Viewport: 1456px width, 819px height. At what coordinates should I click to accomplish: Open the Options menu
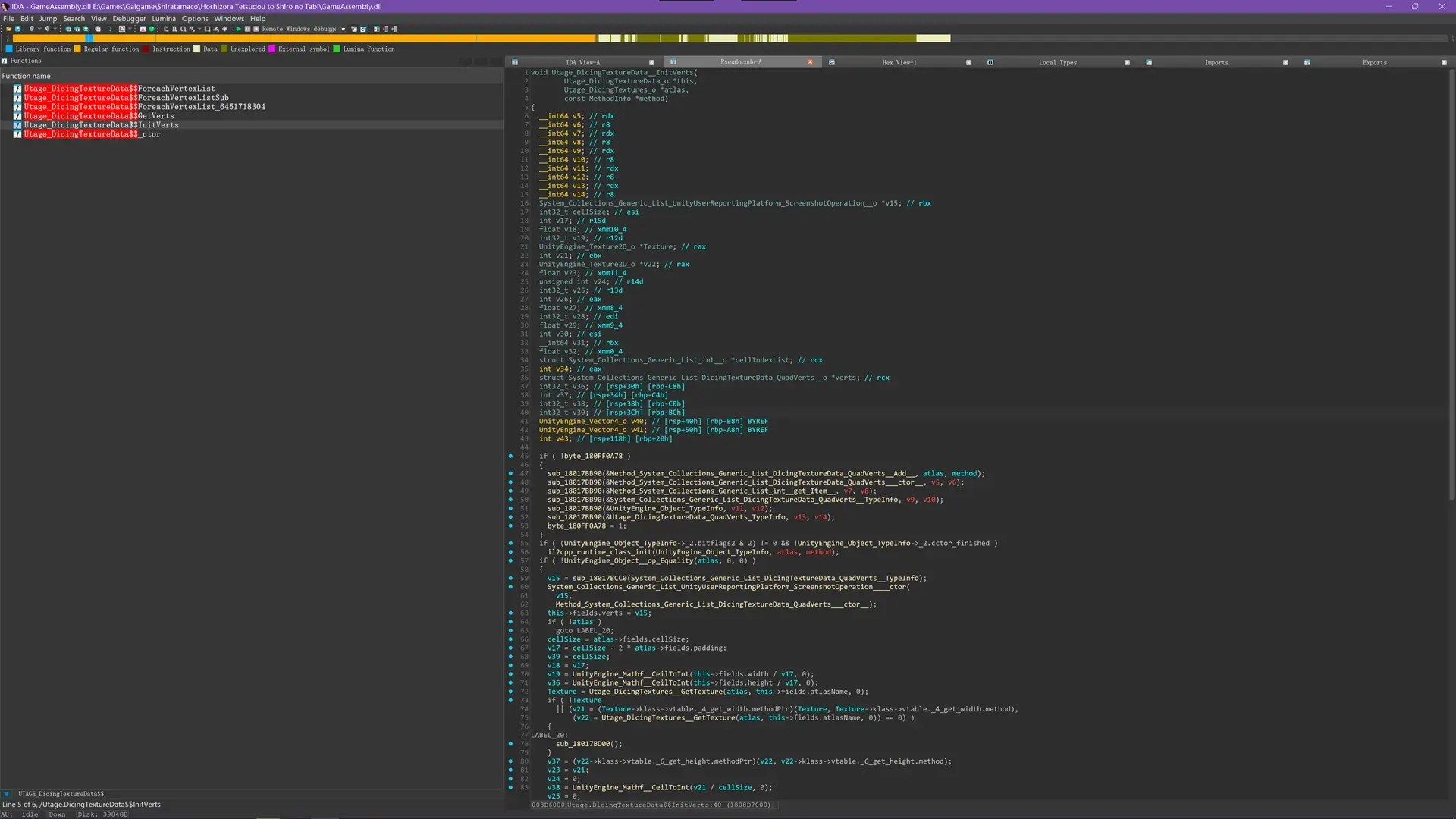(195, 19)
